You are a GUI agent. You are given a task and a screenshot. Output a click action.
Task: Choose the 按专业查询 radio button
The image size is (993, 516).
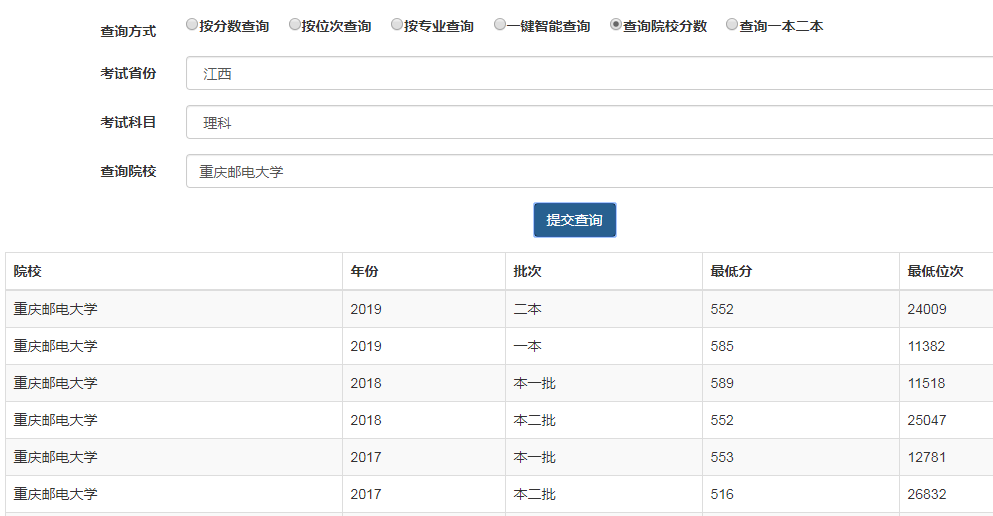(x=397, y=25)
